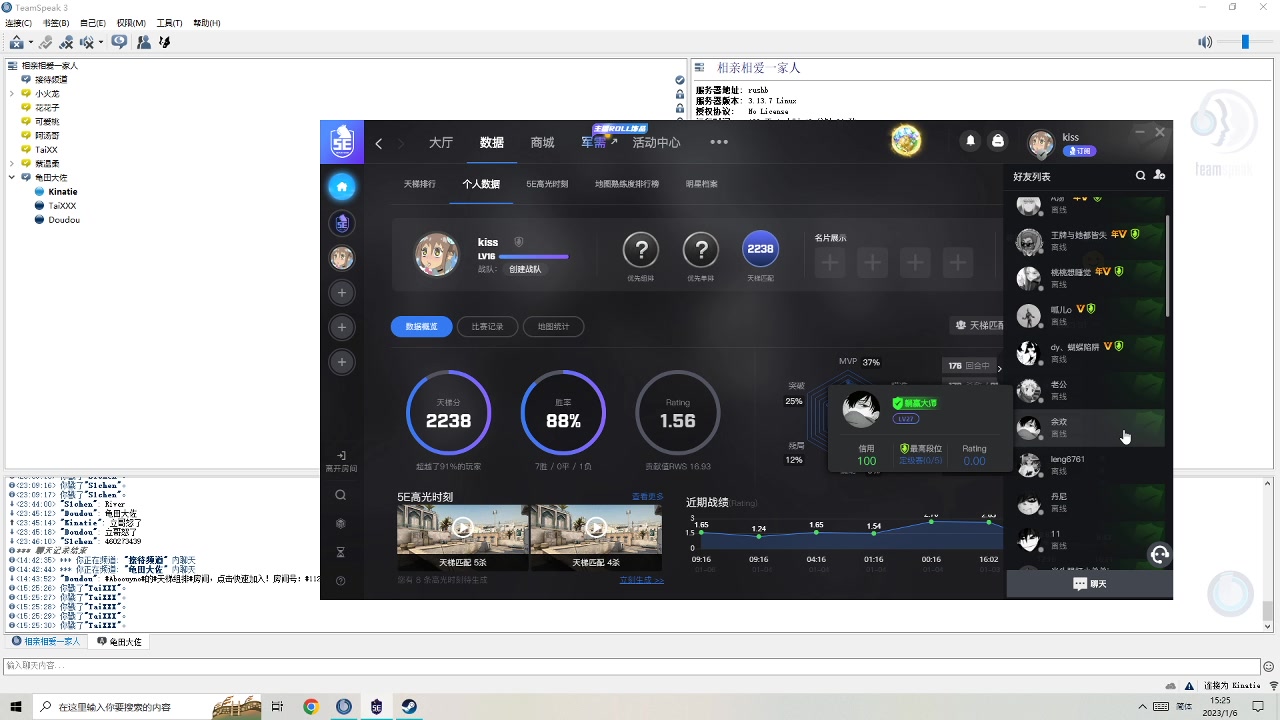The width and height of the screenshot is (1280, 720).
Task: Click the 立刻生成 link
Action: [x=641, y=579]
